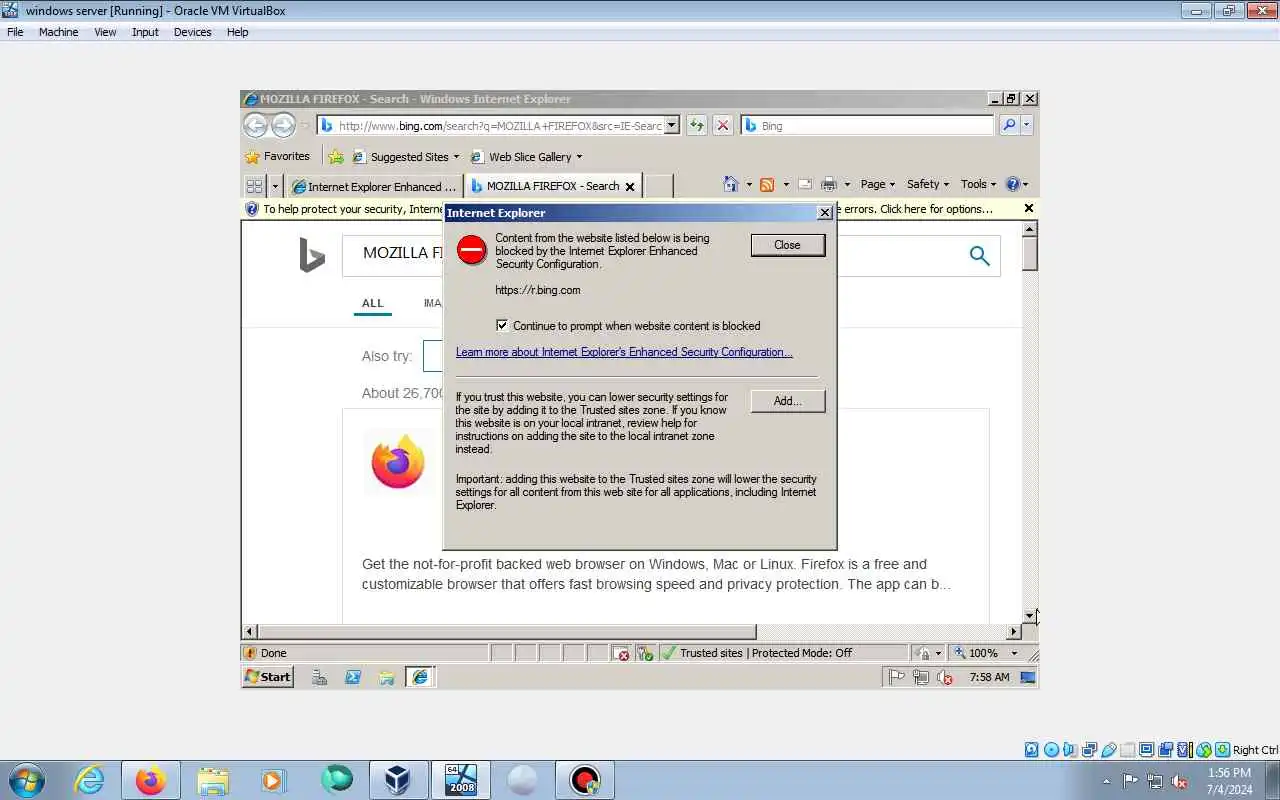Select the ALL search results tab
The image size is (1280, 800).
click(372, 303)
